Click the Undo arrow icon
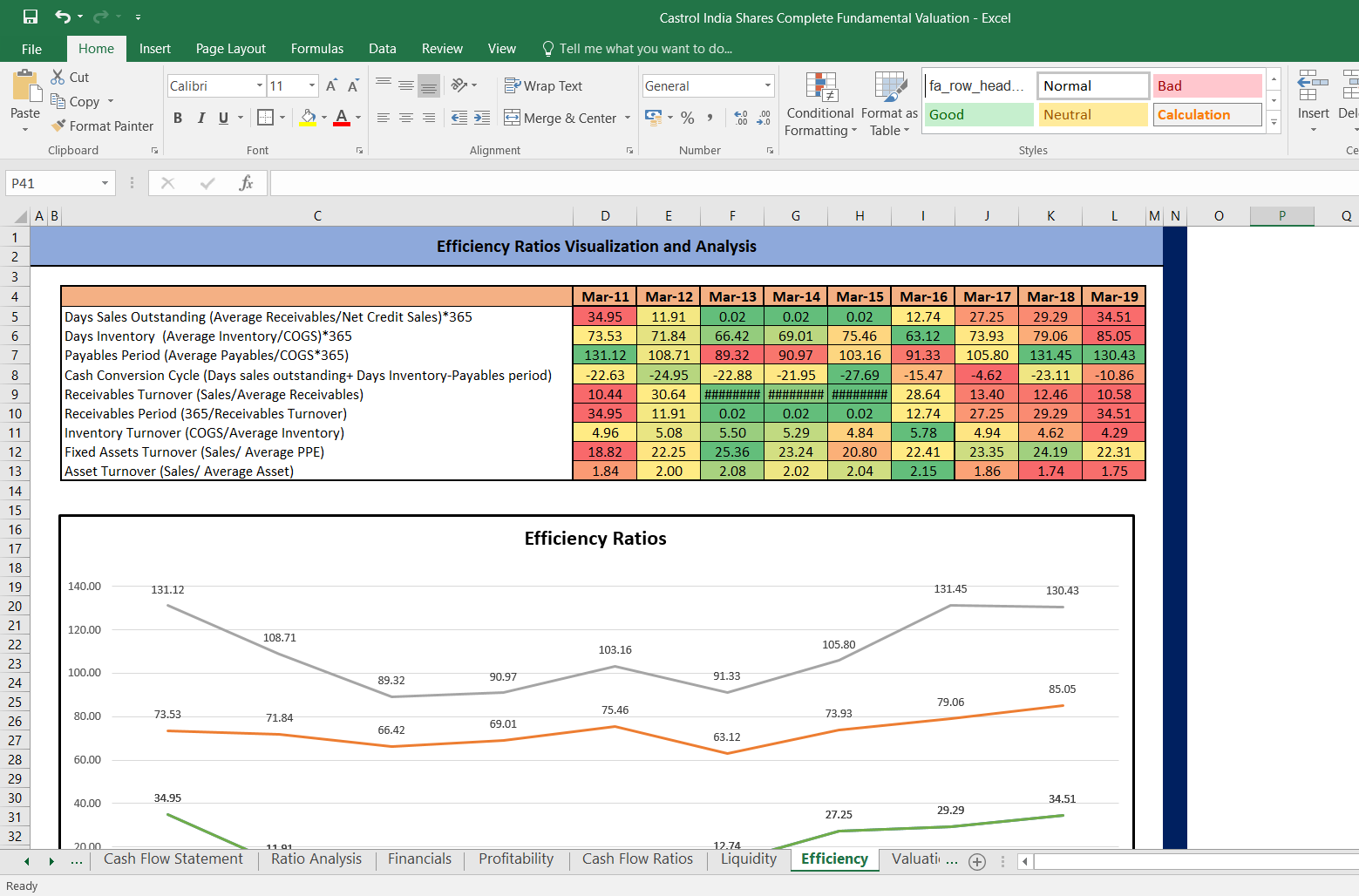The width and height of the screenshot is (1359, 896). [x=63, y=17]
